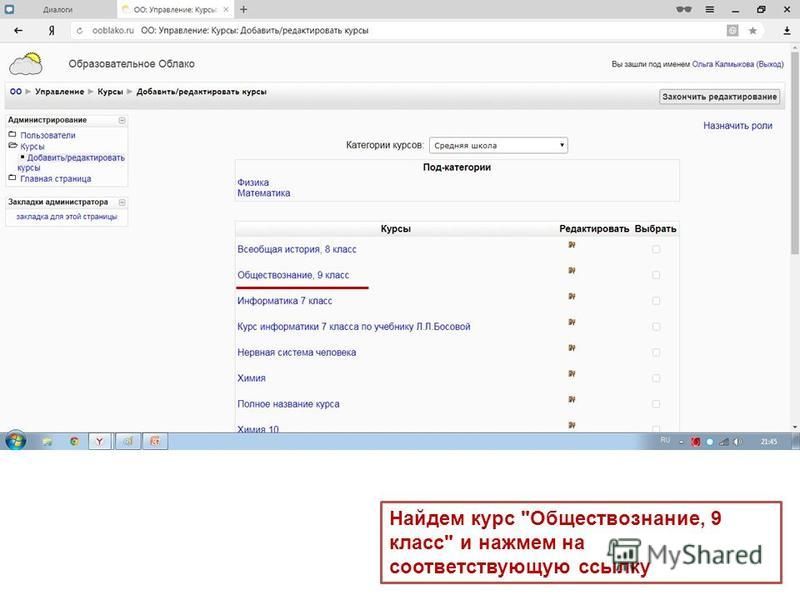
Task: Click Закончить редактирование button
Action: 719,96
